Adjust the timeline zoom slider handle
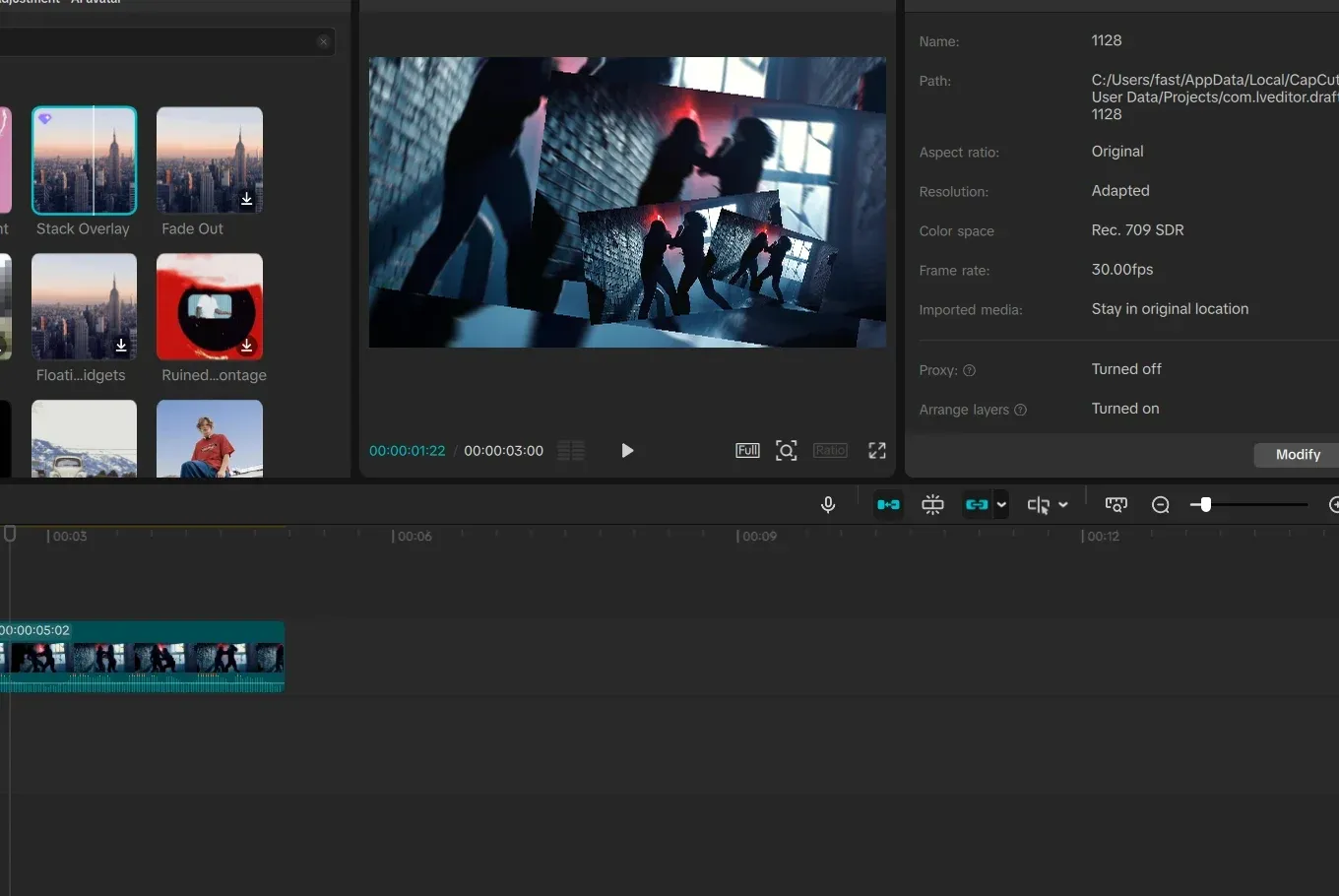The image size is (1339, 896). [1205, 505]
